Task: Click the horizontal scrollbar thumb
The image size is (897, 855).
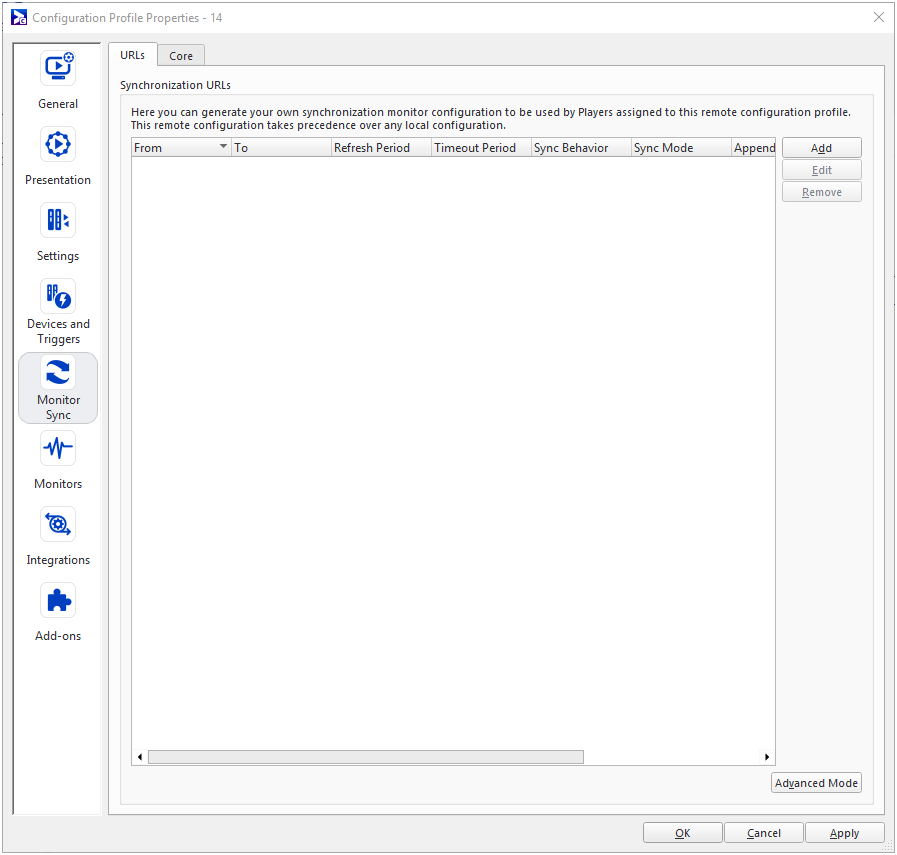Action: pos(365,757)
